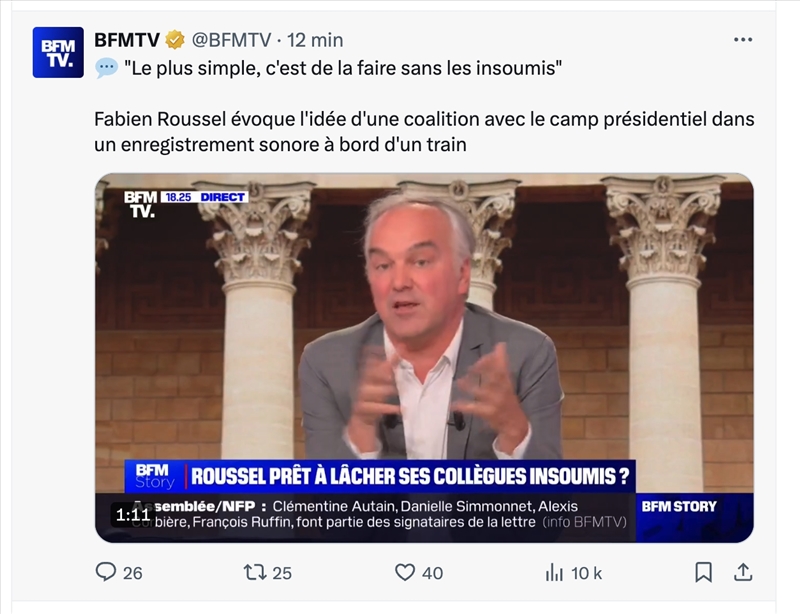800x614 pixels.
Task: Toggle the heart icon to like the post
Action: click(x=404, y=572)
